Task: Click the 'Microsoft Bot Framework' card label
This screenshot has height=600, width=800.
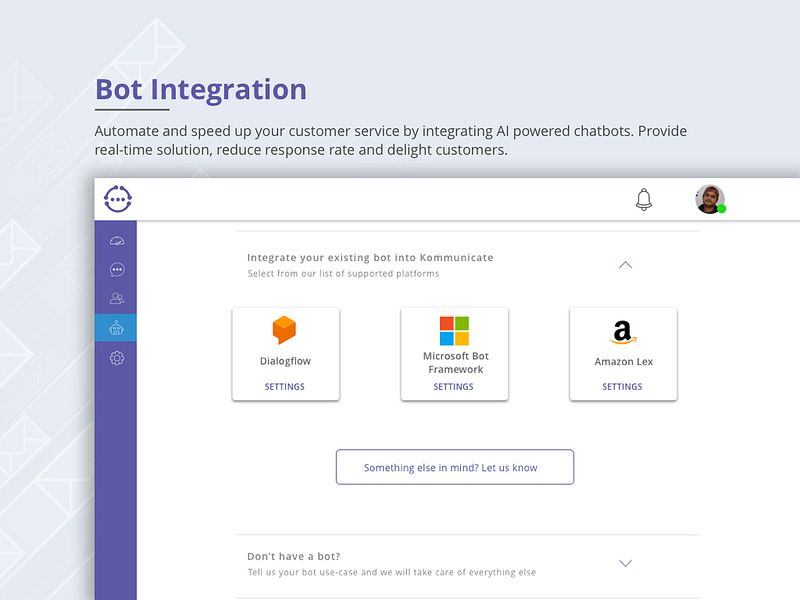Action: click(456, 363)
